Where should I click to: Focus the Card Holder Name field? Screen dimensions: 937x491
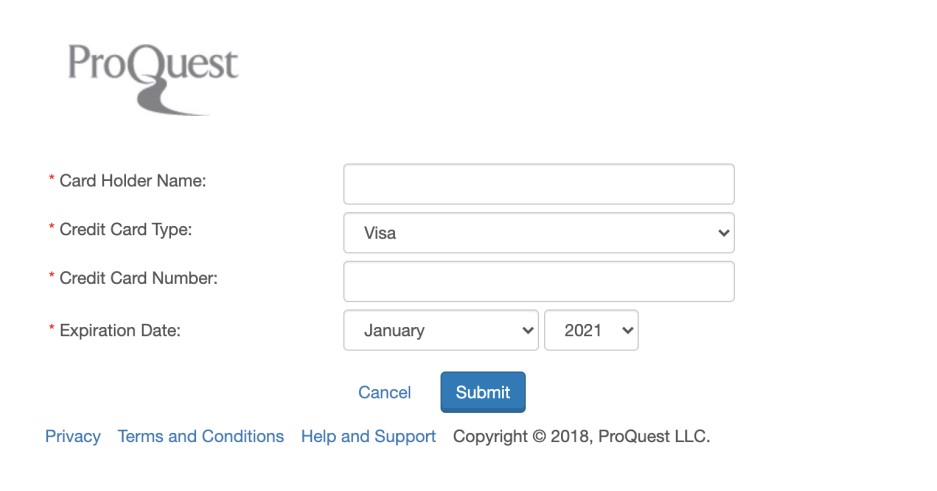coord(538,184)
